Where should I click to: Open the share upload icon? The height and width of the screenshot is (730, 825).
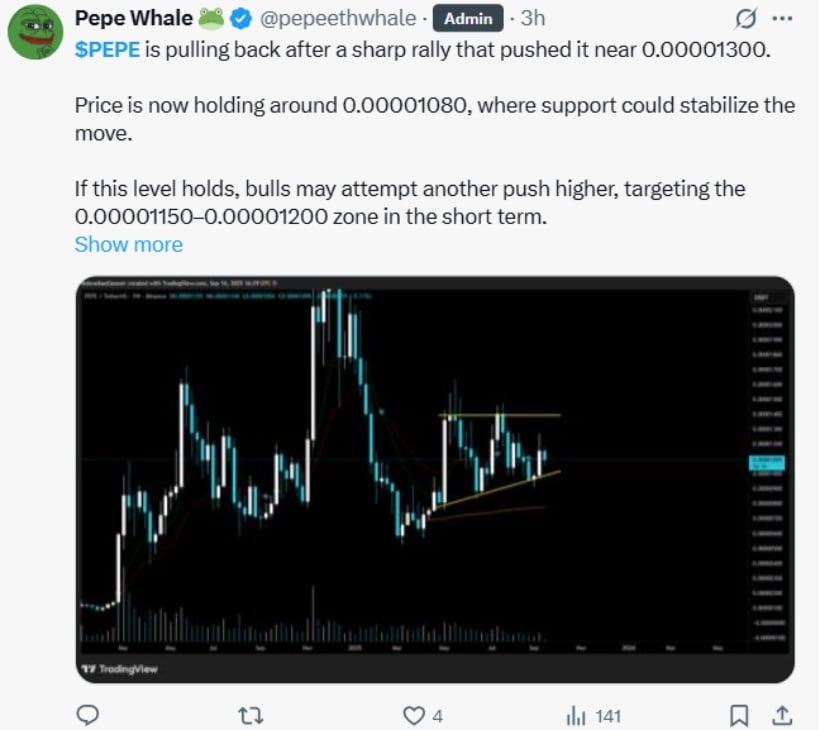782,715
